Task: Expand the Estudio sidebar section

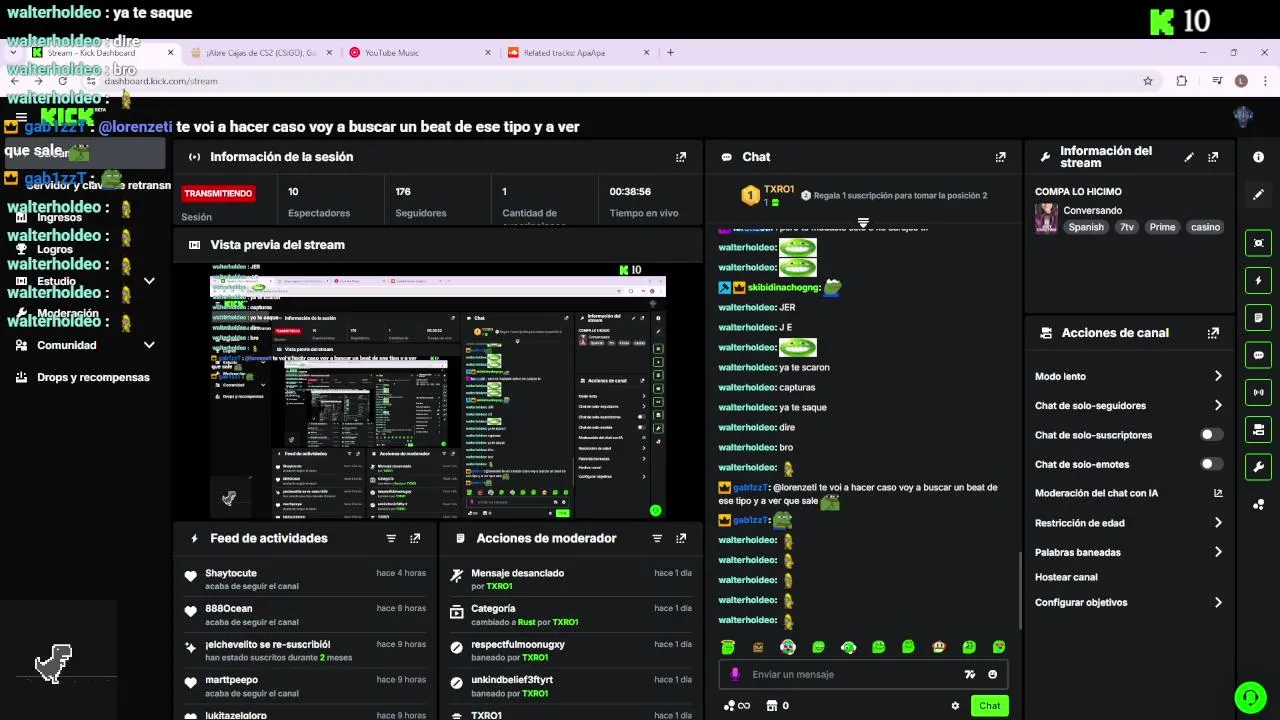Action: [149, 281]
